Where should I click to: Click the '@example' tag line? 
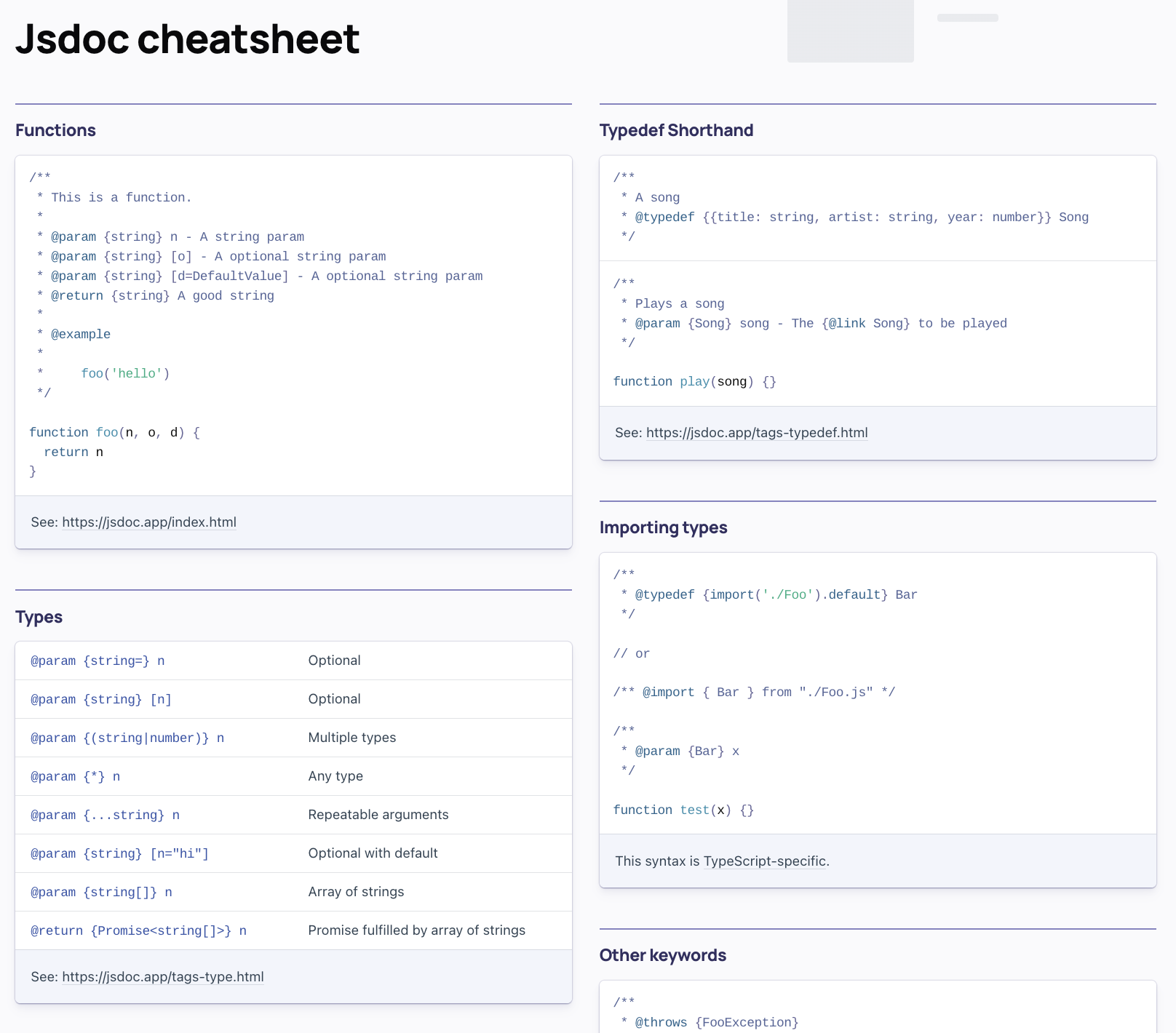73,335
